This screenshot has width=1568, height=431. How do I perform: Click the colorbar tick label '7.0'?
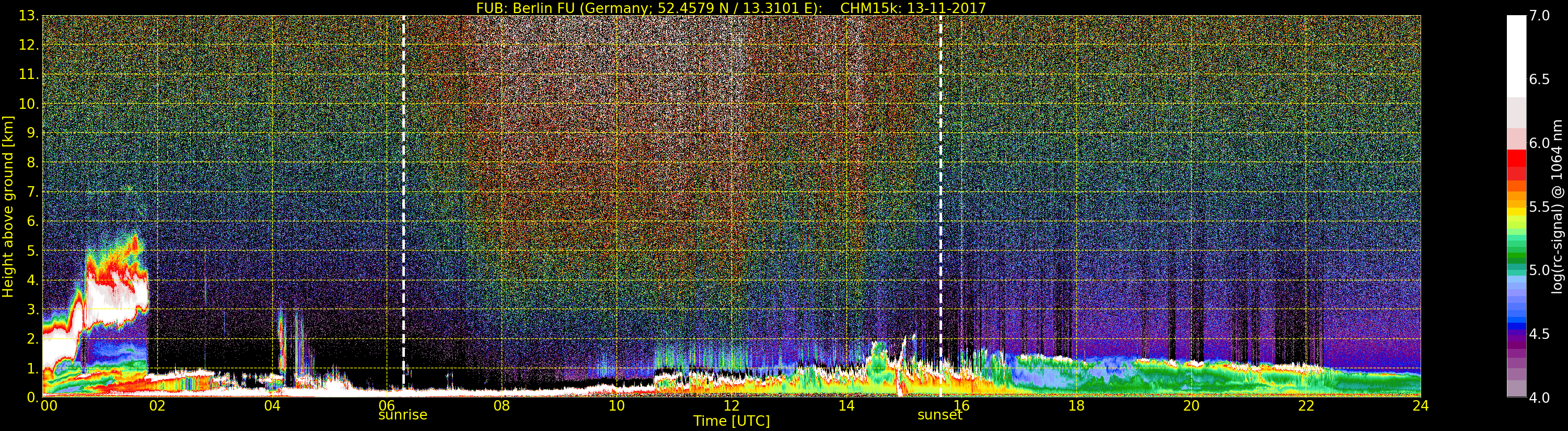(1539, 16)
